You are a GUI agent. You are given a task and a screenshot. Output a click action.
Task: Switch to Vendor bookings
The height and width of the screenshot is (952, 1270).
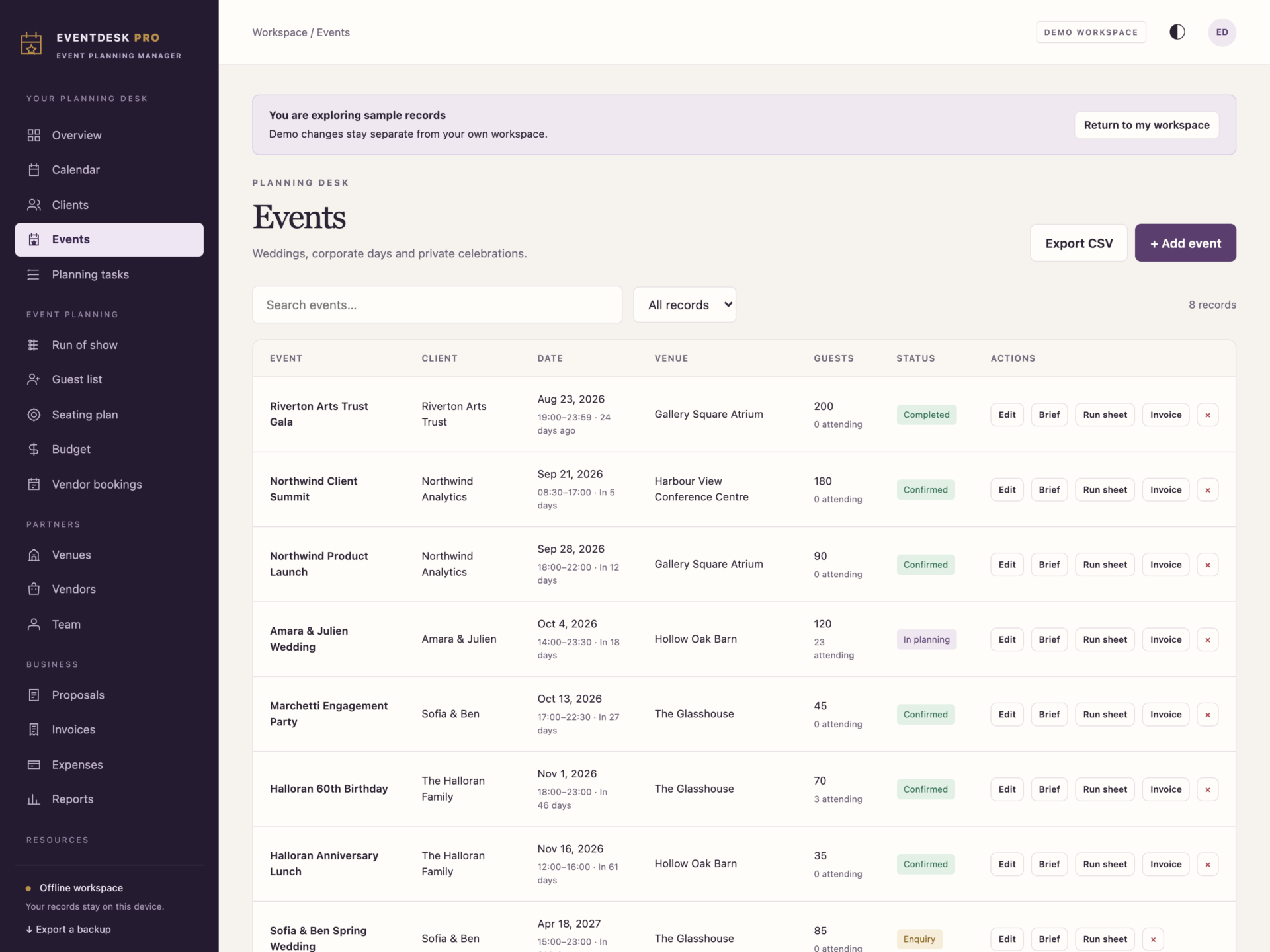pyautogui.click(x=109, y=485)
